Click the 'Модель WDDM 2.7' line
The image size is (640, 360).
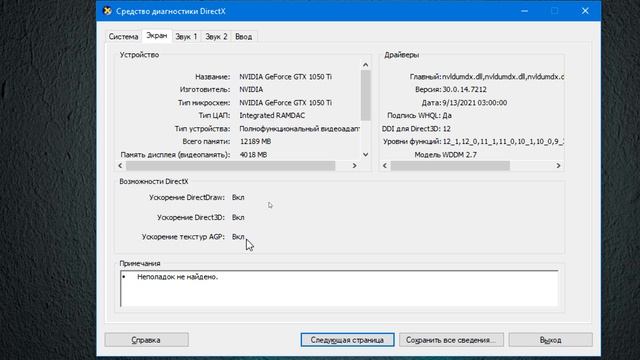tap(445, 155)
